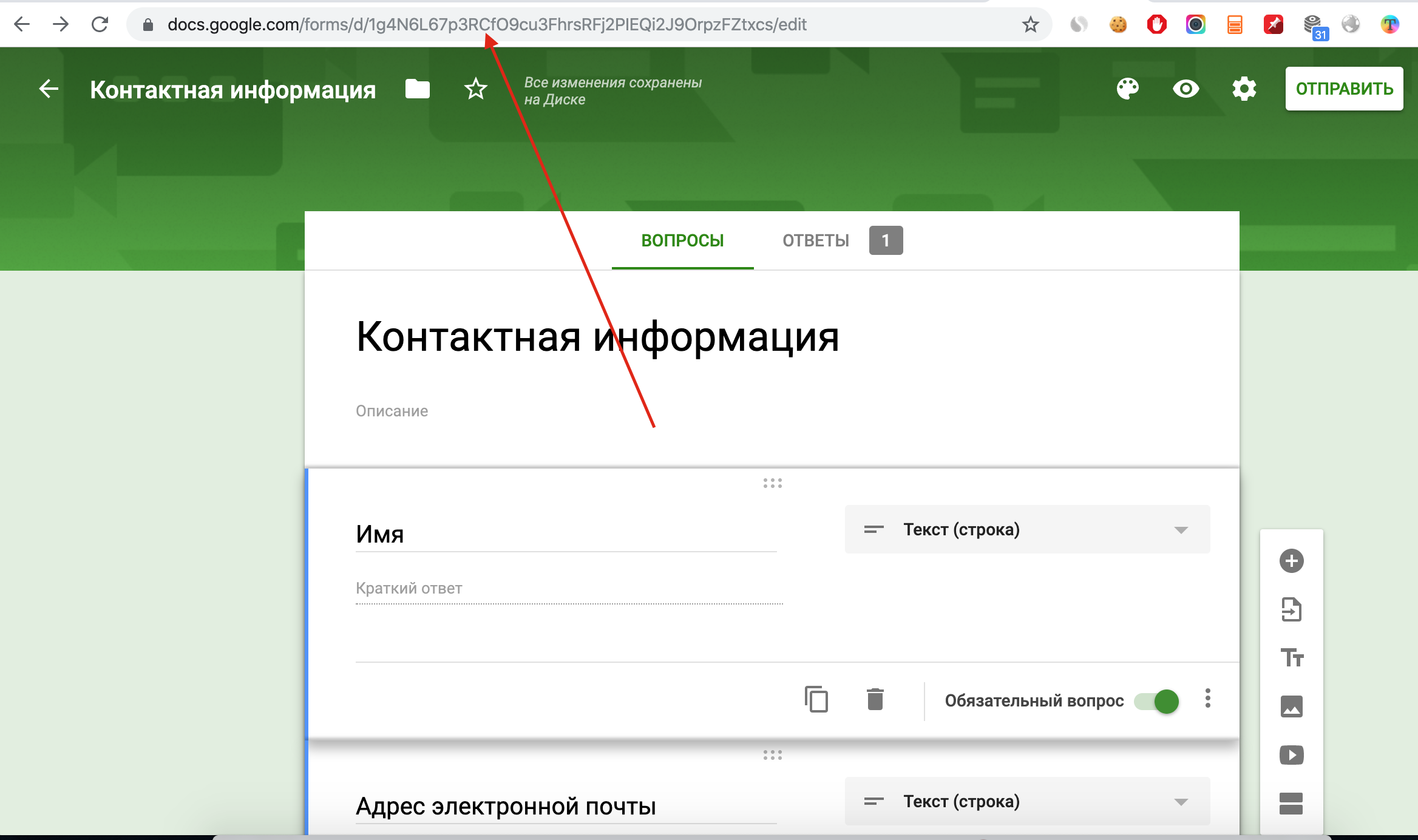Open the red pin extension icon
1418x840 pixels.
1273,24
